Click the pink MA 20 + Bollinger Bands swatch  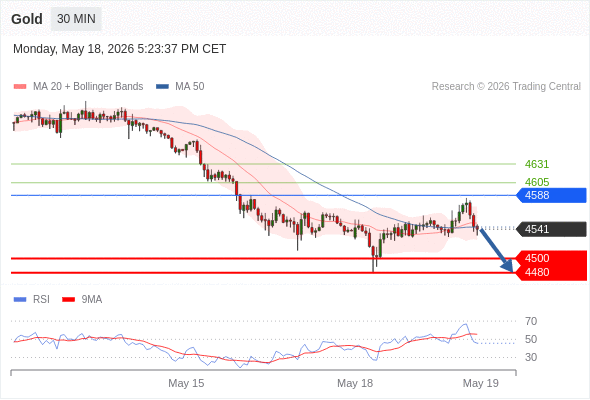pyautogui.click(x=20, y=87)
